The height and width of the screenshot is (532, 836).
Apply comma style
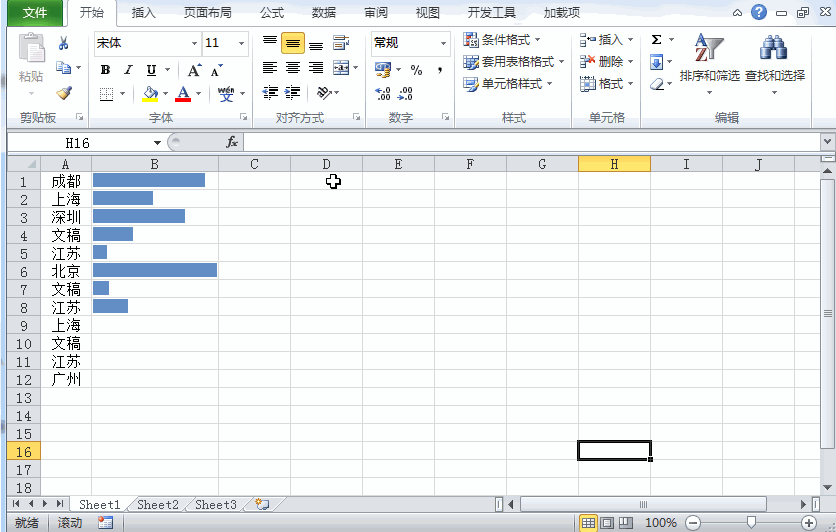tap(440, 70)
